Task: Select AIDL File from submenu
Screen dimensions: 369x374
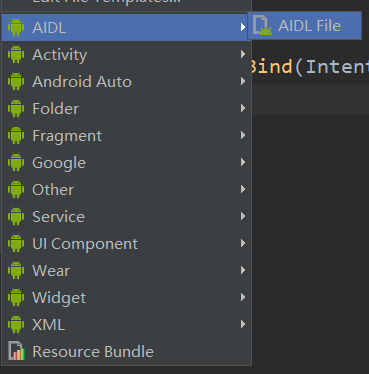Action: [305, 26]
